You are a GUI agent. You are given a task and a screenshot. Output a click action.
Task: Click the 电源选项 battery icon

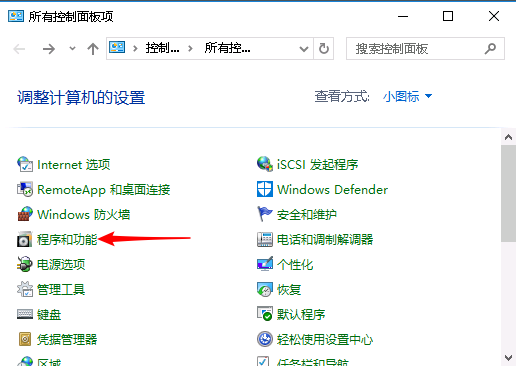pos(25,264)
